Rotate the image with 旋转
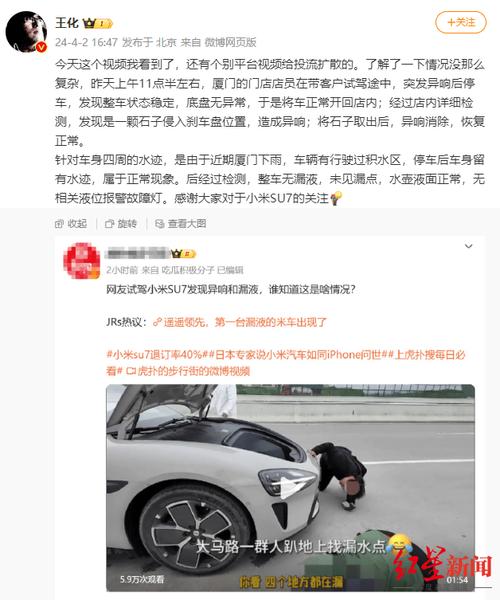The height and width of the screenshot is (600, 500). click(121, 223)
